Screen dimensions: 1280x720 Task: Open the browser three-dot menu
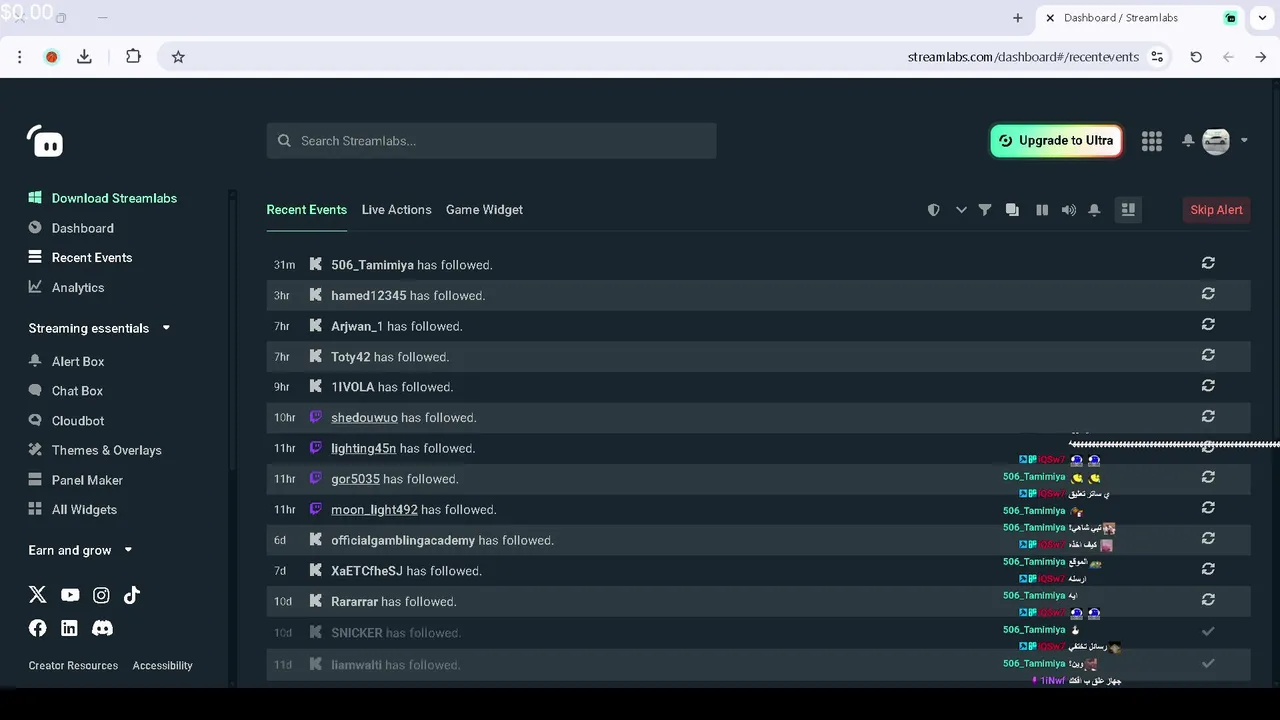[19, 57]
